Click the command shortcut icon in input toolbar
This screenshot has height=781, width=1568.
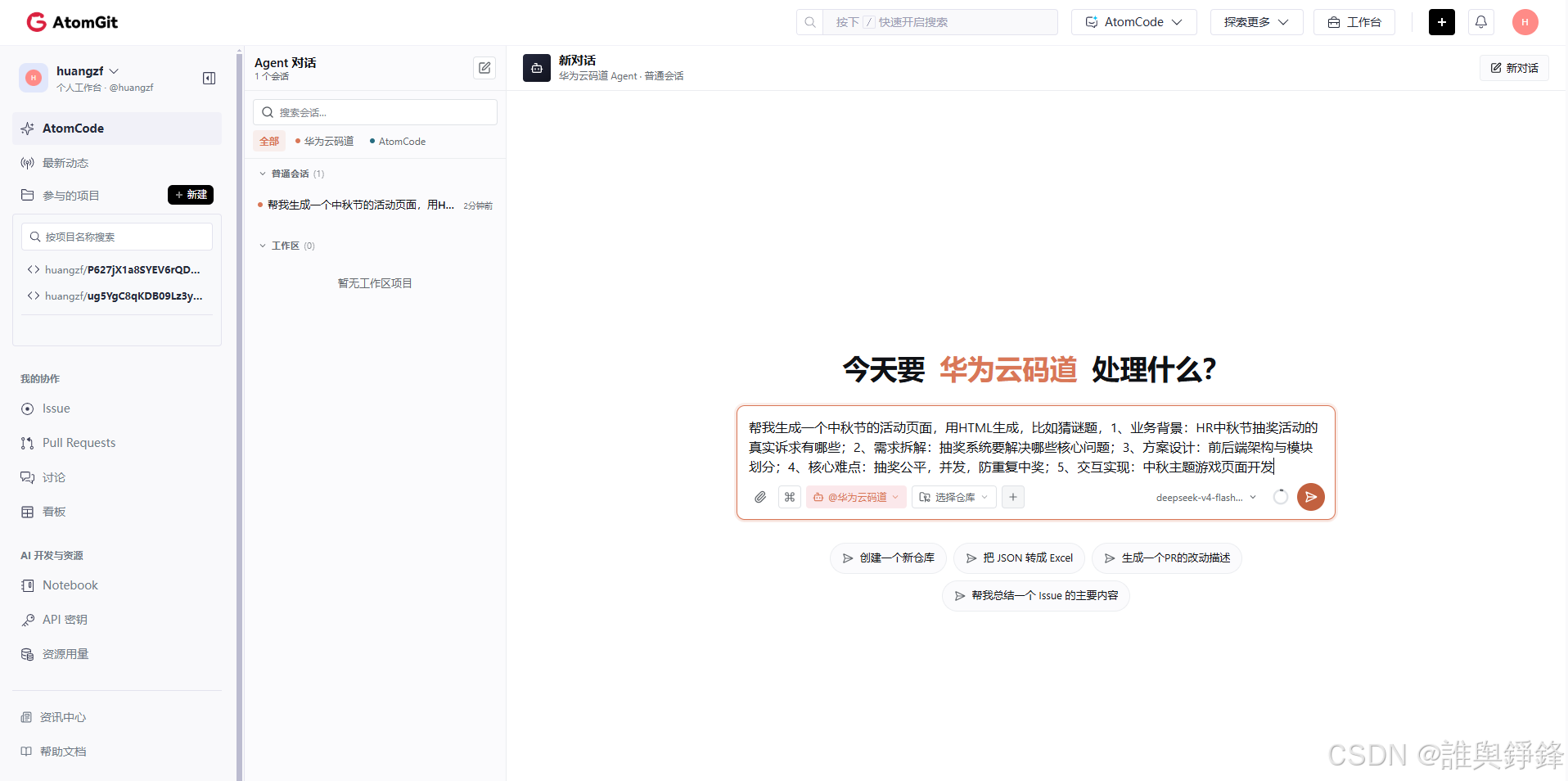[x=790, y=497]
